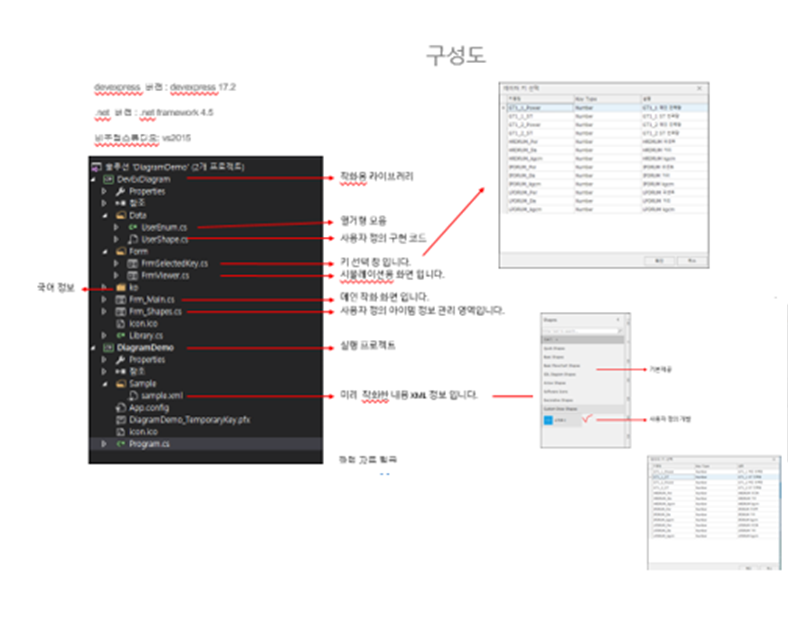The width and height of the screenshot is (788, 628).
Task: Click the search field in Shapes panel
Action: click(x=582, y=331)
